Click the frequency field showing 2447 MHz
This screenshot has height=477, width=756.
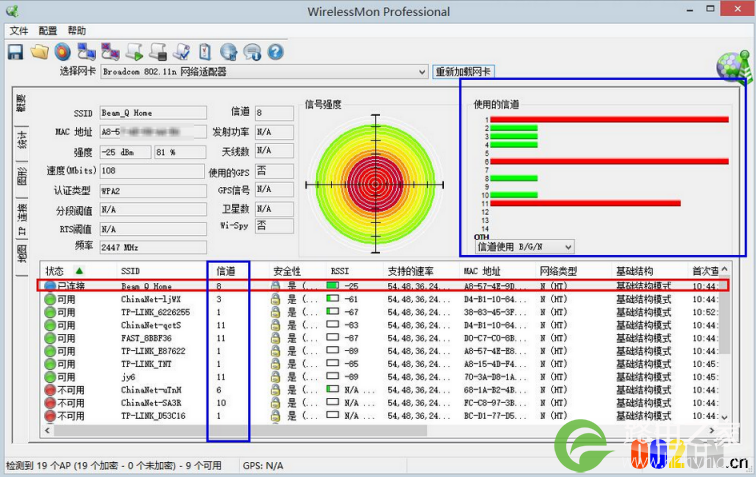(153, 247)
